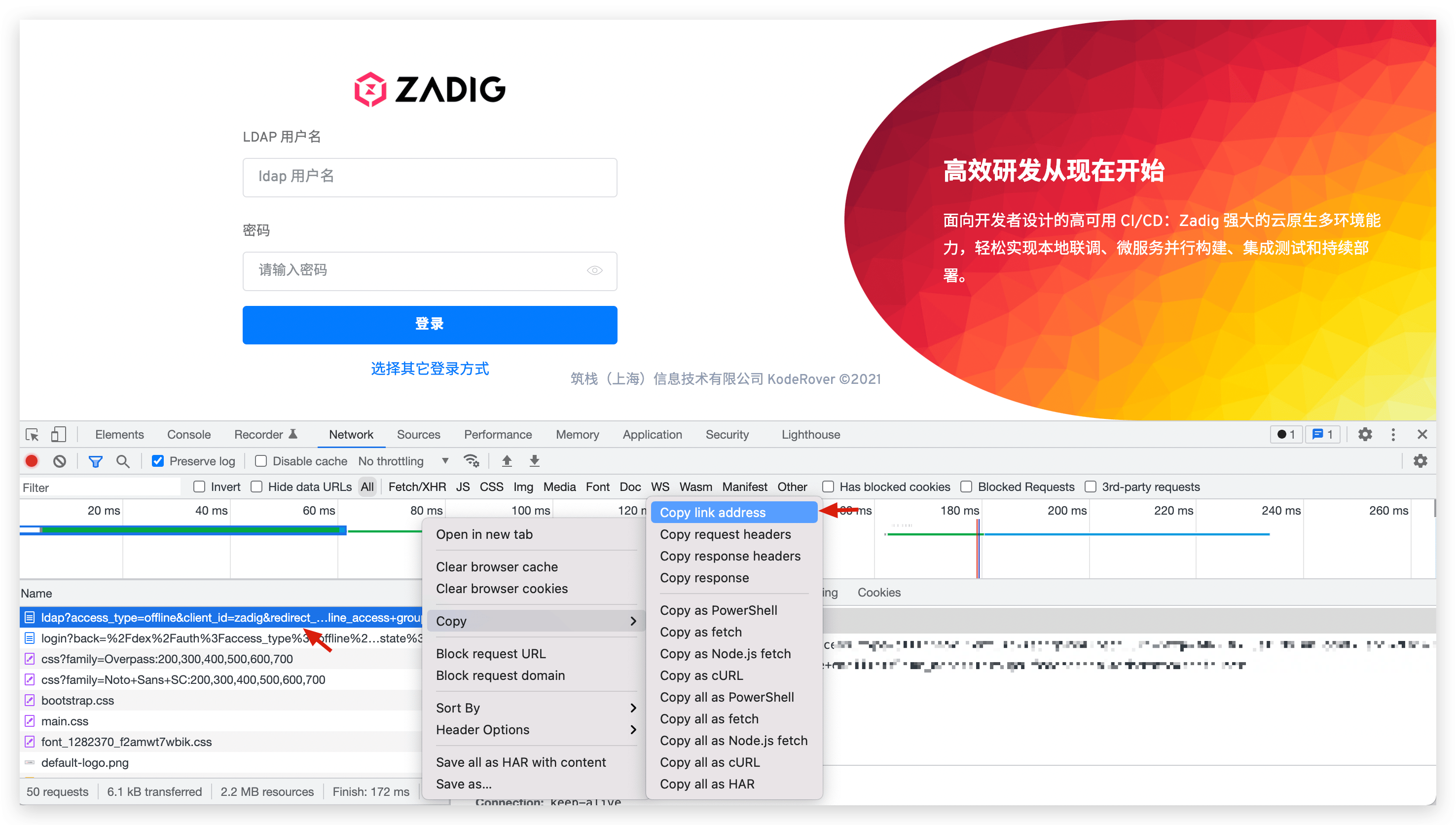Viewport: 1456px width, 825px height.
Task: Open the network request filter bar
Action: click(95, 461)
